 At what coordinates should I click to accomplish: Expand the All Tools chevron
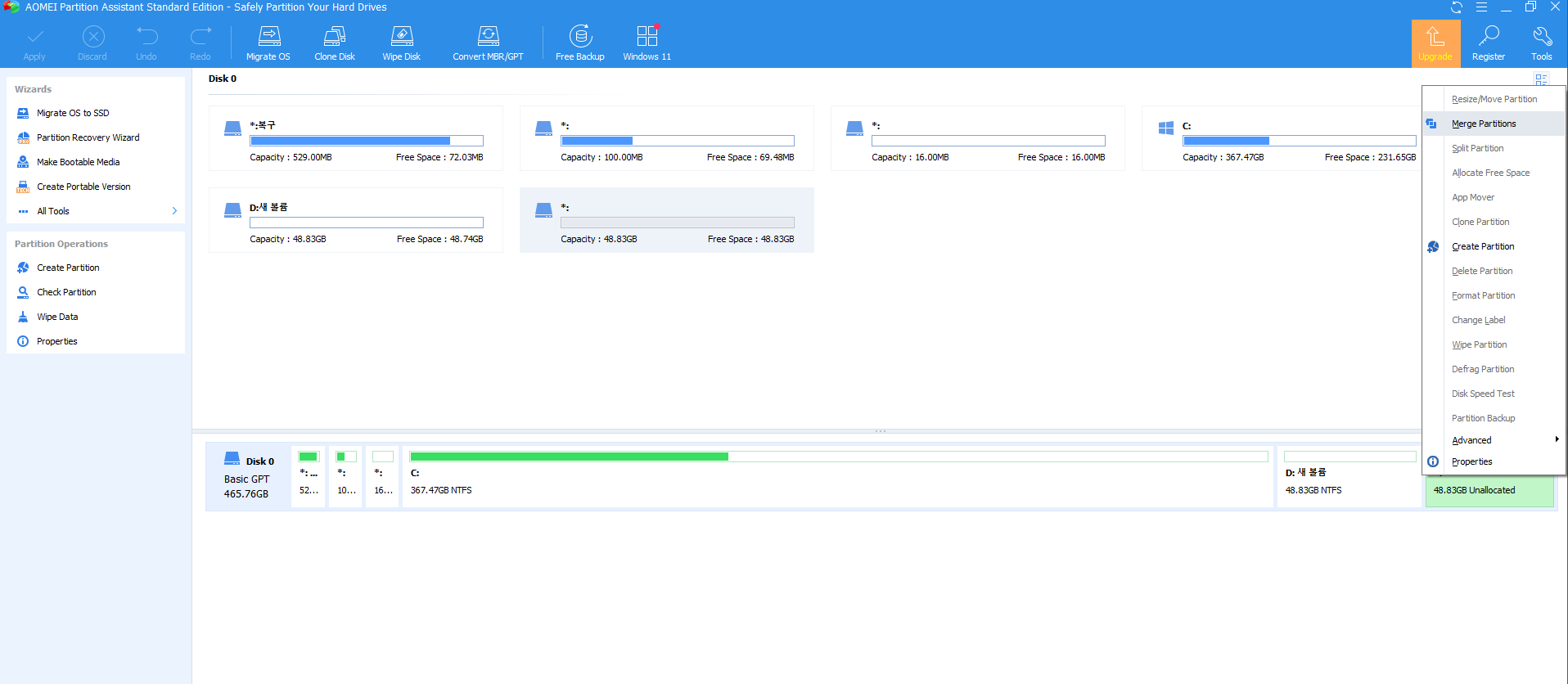[174, 211]
